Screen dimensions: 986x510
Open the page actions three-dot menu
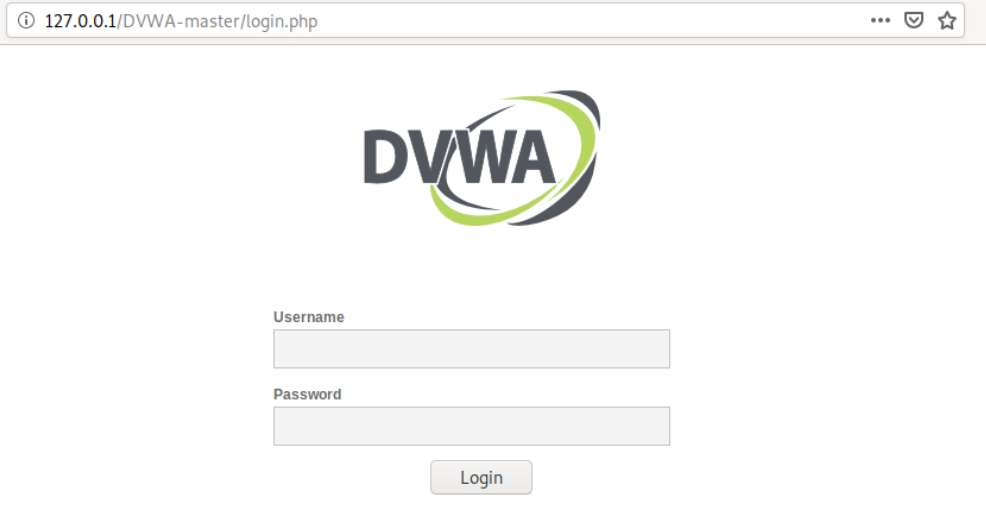(880, 21)
